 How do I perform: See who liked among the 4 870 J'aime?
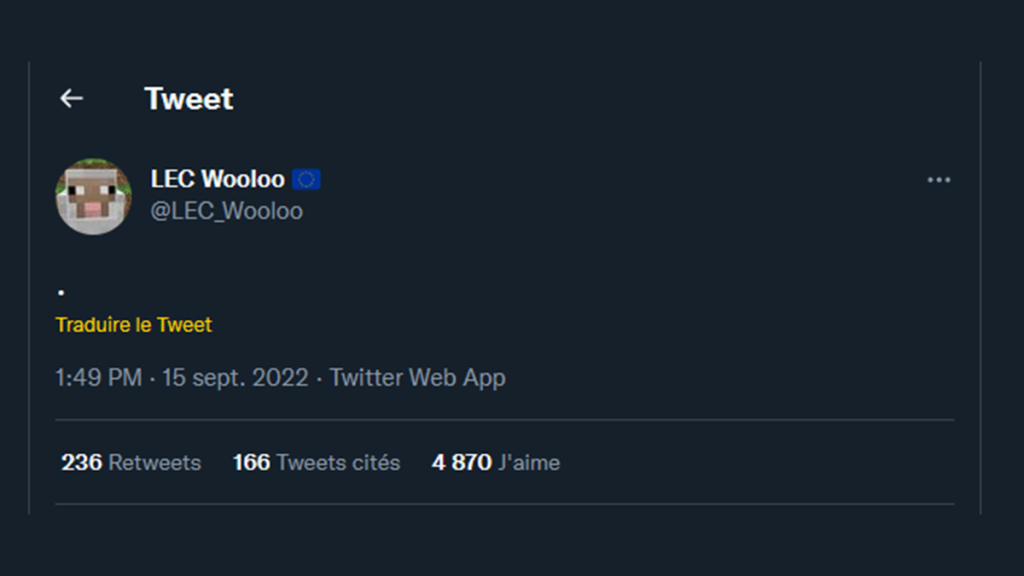pos(497,462)
